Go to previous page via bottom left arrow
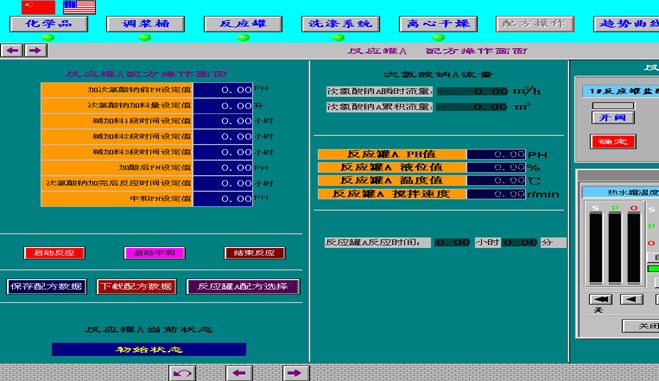Screen dimensions: 659x381 [239, 373]
